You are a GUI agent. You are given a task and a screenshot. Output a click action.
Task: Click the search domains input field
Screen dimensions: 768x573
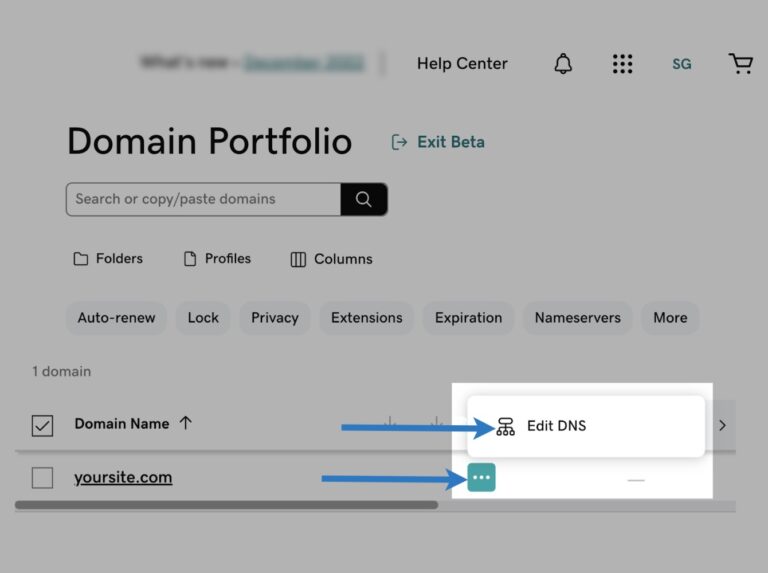[x=203, y=199]
